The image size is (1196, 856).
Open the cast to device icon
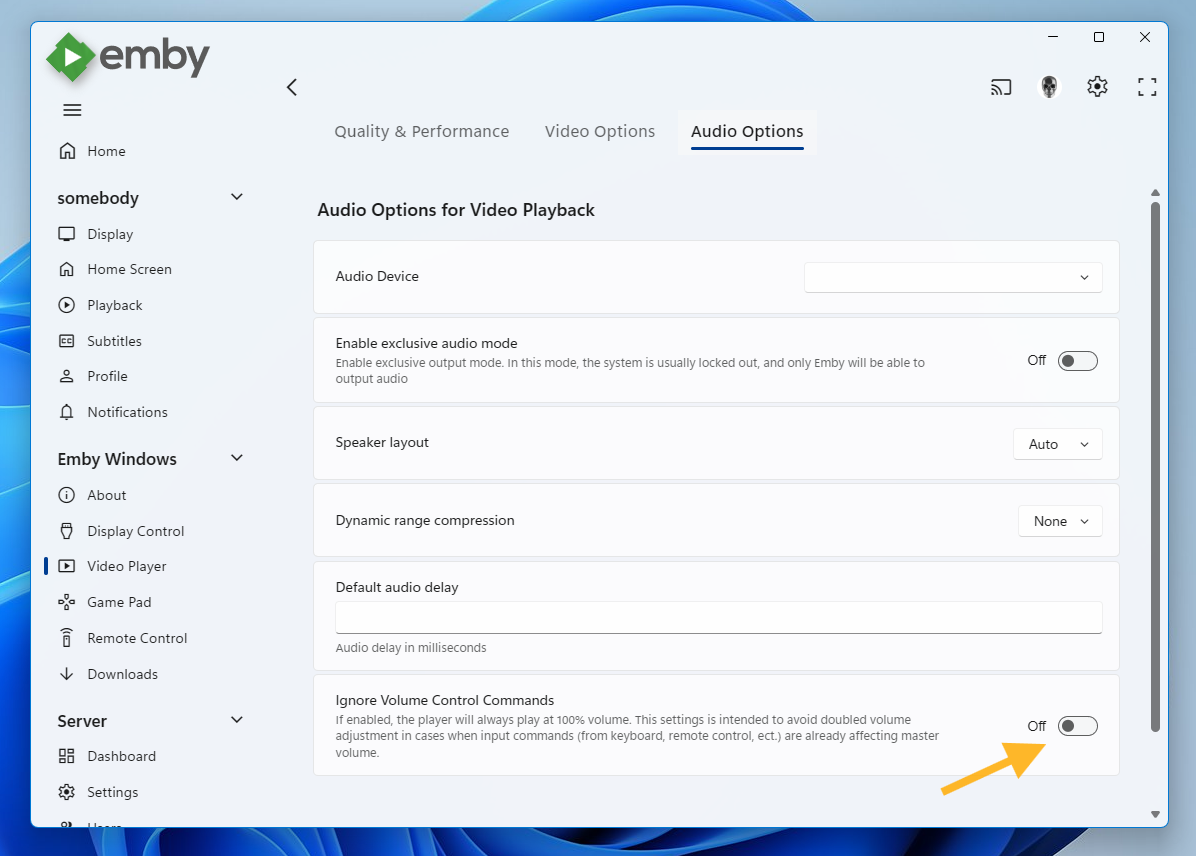(1001, 87)
